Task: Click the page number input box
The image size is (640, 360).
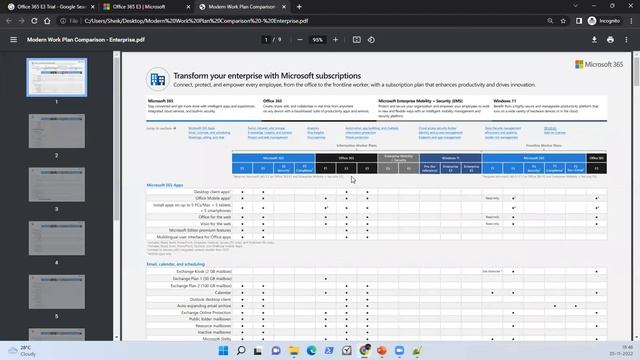Action: (266, 40)
